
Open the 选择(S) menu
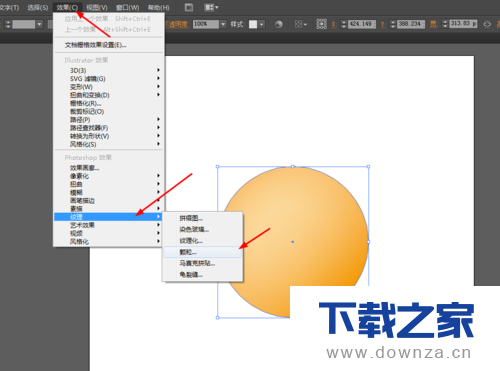point(38,7)
